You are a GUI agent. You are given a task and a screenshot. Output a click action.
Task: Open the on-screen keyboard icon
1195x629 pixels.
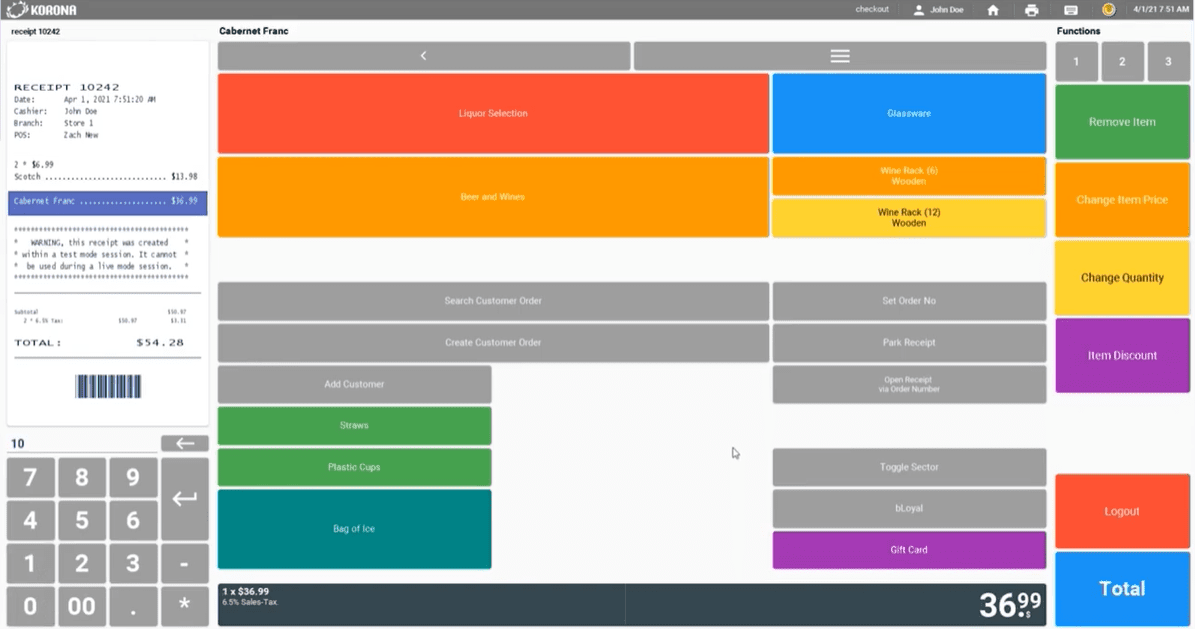click(x=1071, y=10)
